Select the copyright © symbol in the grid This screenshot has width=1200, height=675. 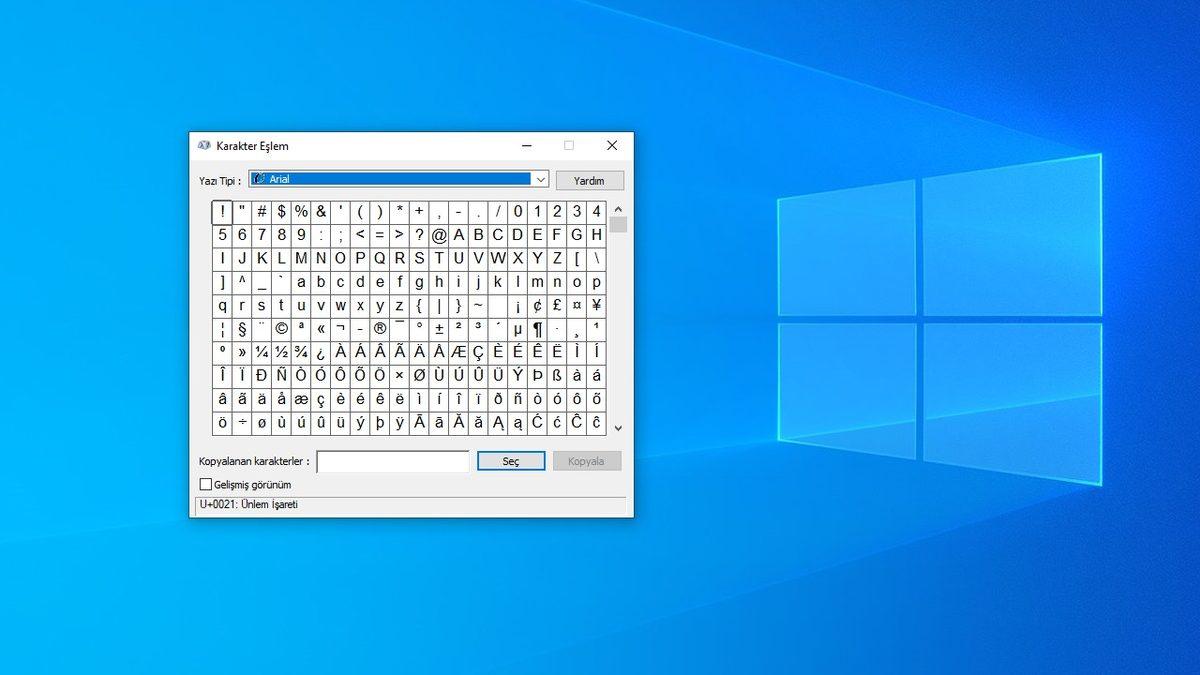(x=282, y=328)
